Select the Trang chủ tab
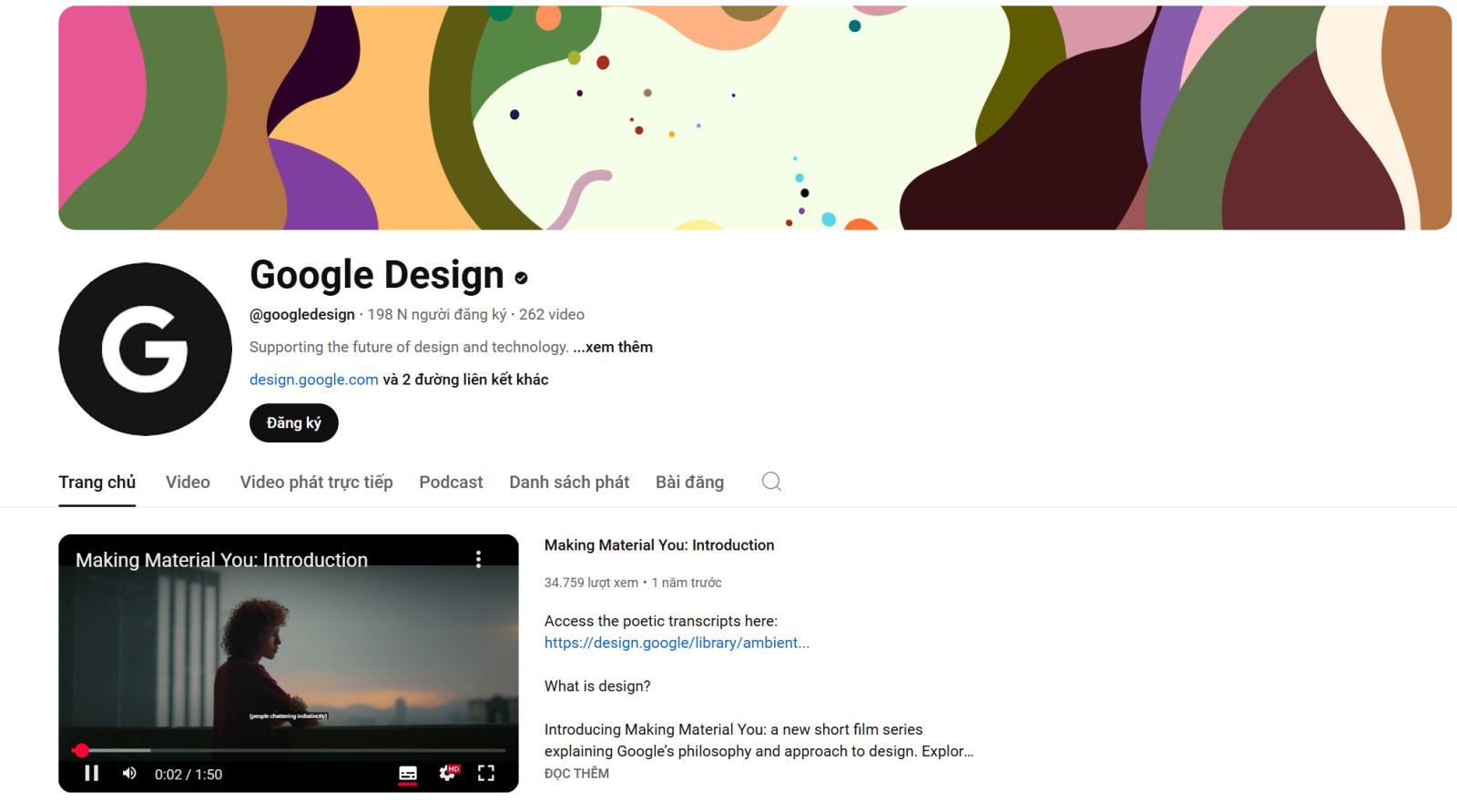Image resolution: width=1457 pixels, height=812 pixels. click(97, 482)
